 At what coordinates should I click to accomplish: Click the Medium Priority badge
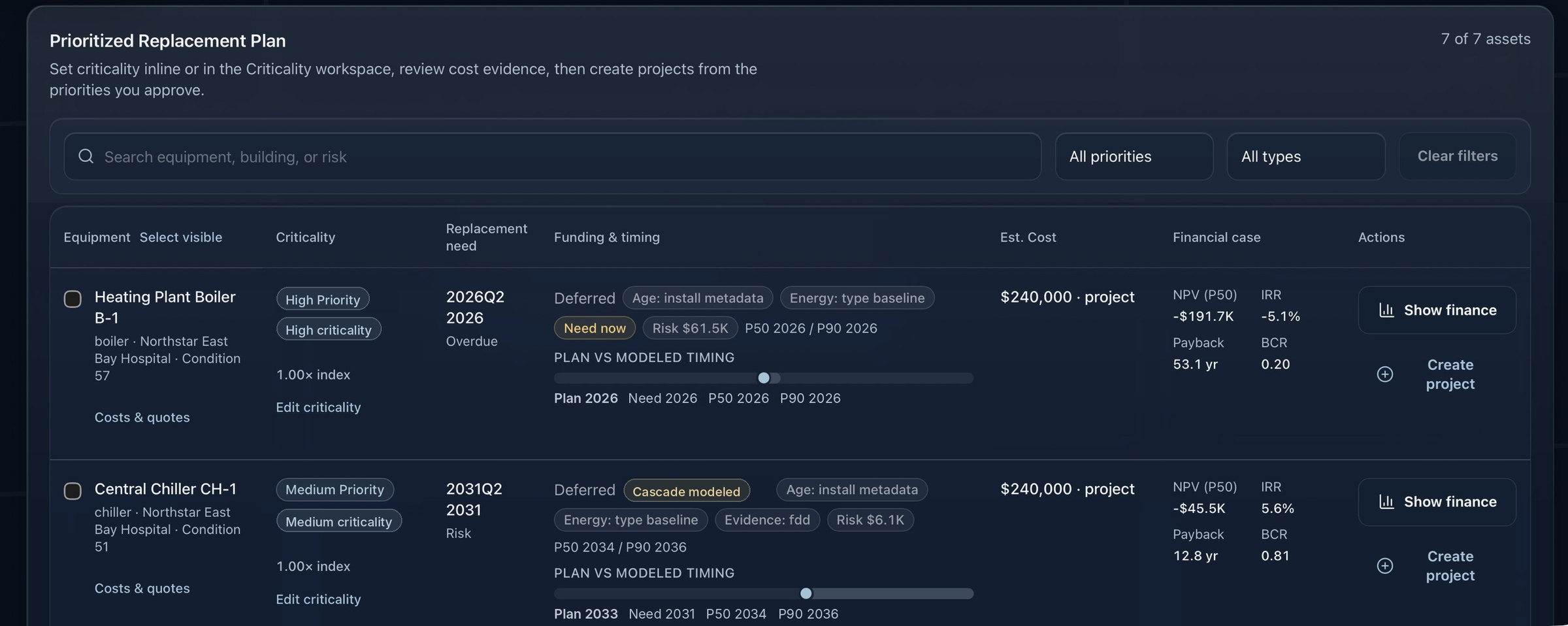(335, 489)
